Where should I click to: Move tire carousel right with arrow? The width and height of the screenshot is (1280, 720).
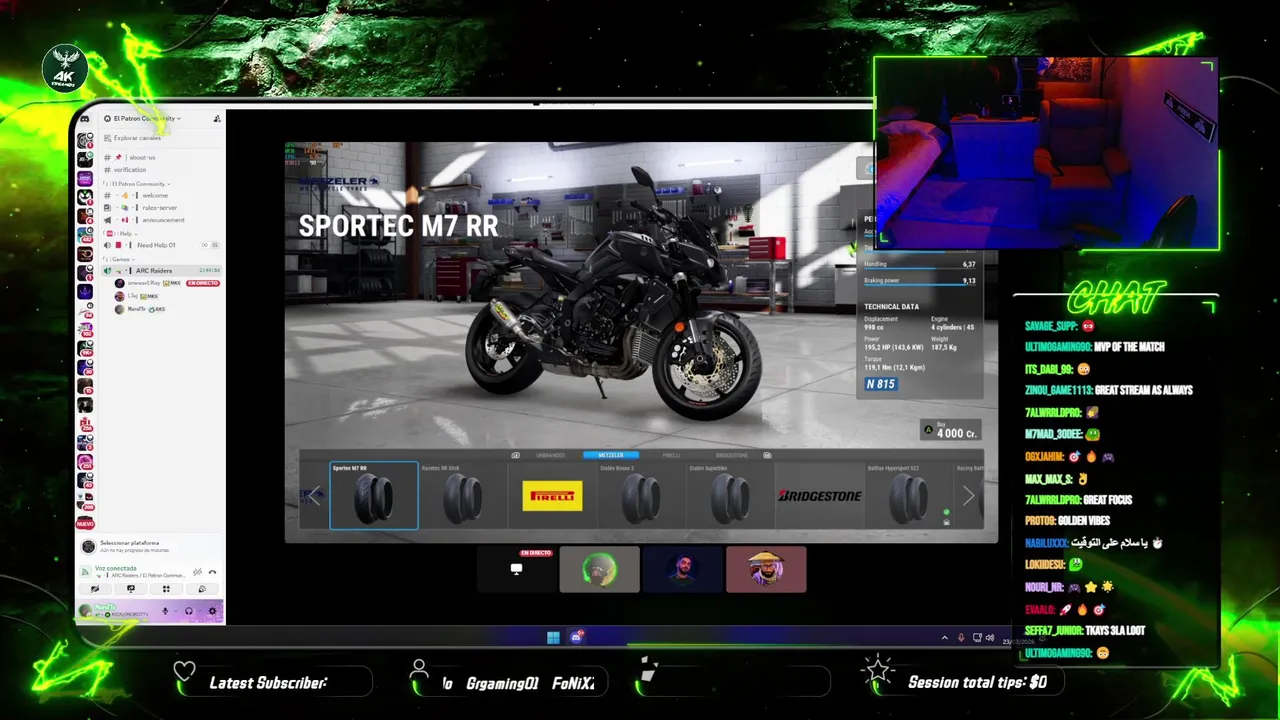(968, 496)
